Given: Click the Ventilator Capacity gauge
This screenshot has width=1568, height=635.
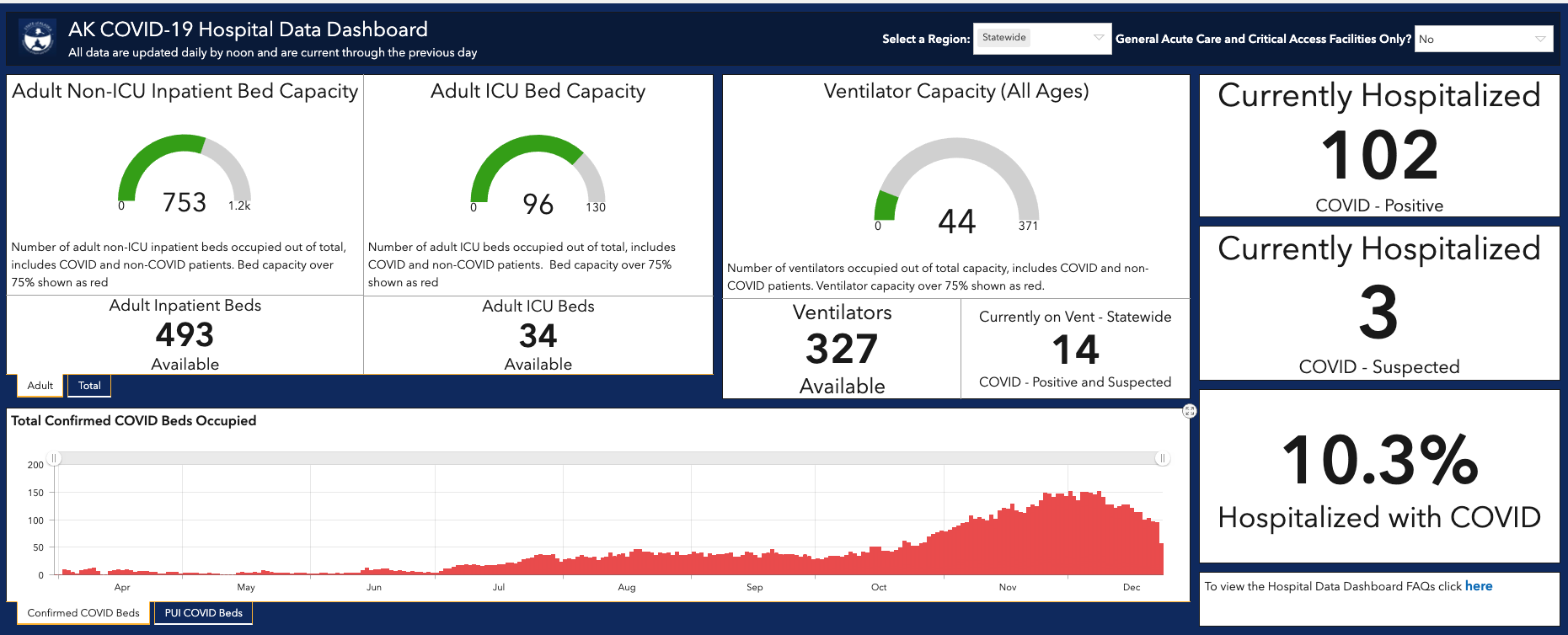Looking at the screenshot, I should coord(957,186).
